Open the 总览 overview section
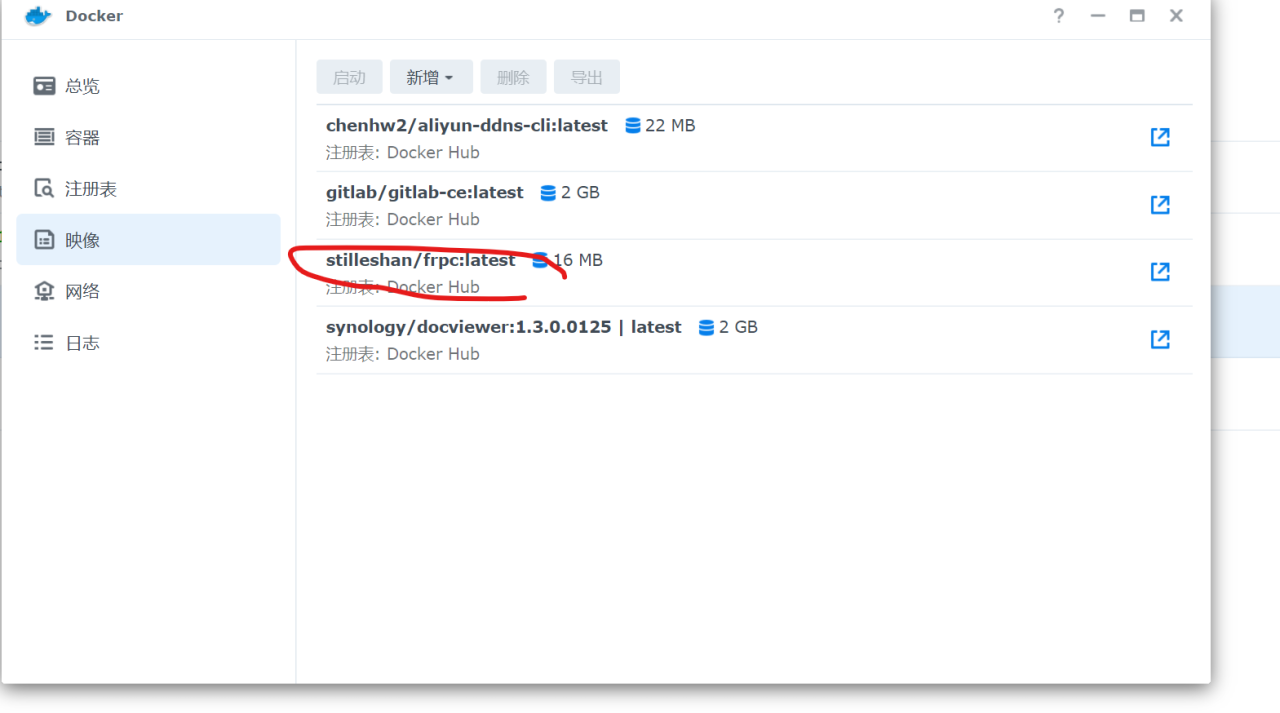Screen dimensions: 1280x713 point(82,86)
